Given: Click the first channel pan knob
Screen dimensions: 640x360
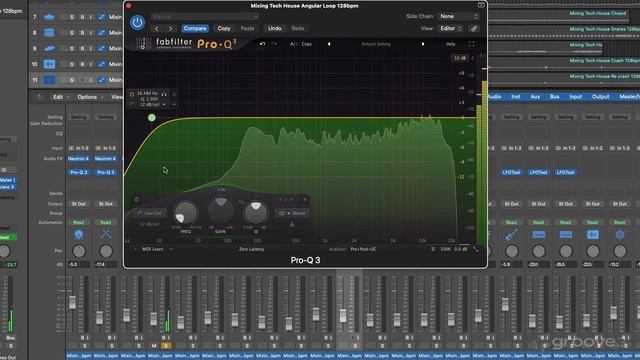Looking at the screenshot, I should [79, 251].
